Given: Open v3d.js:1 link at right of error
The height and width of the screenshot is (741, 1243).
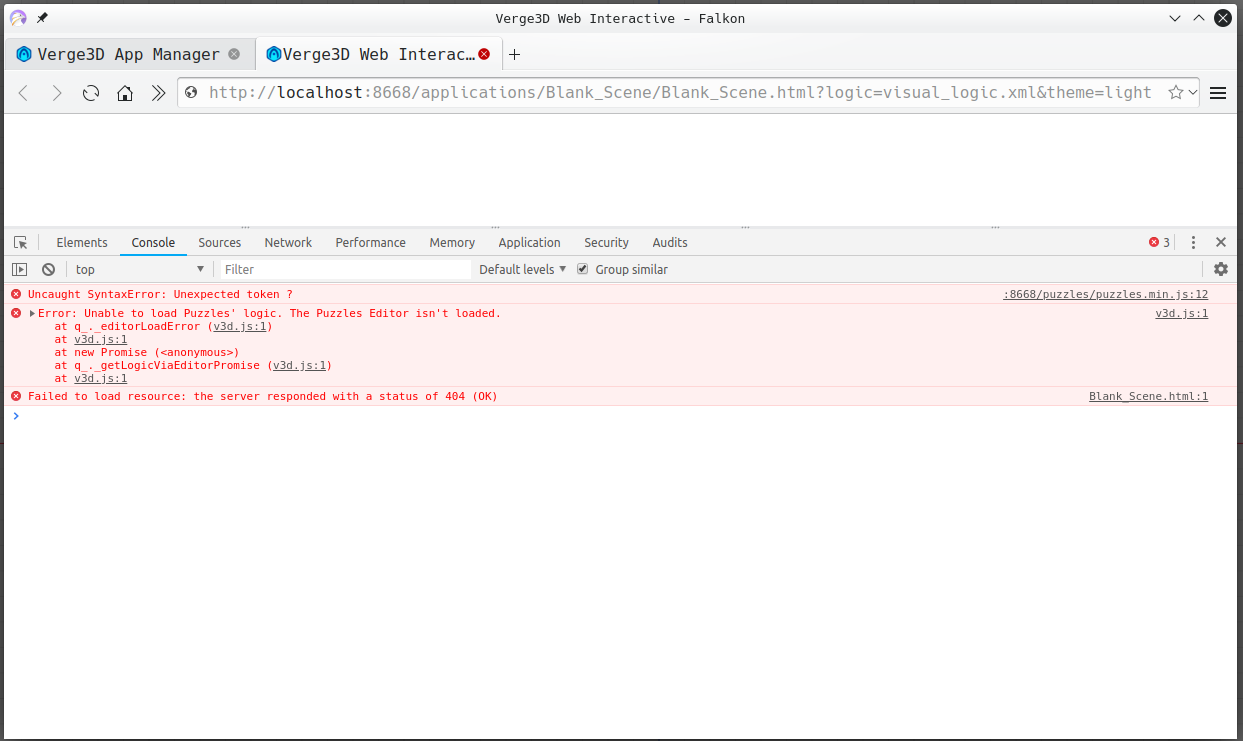Looking at the screenshot, I should (x=1181, y=313).
